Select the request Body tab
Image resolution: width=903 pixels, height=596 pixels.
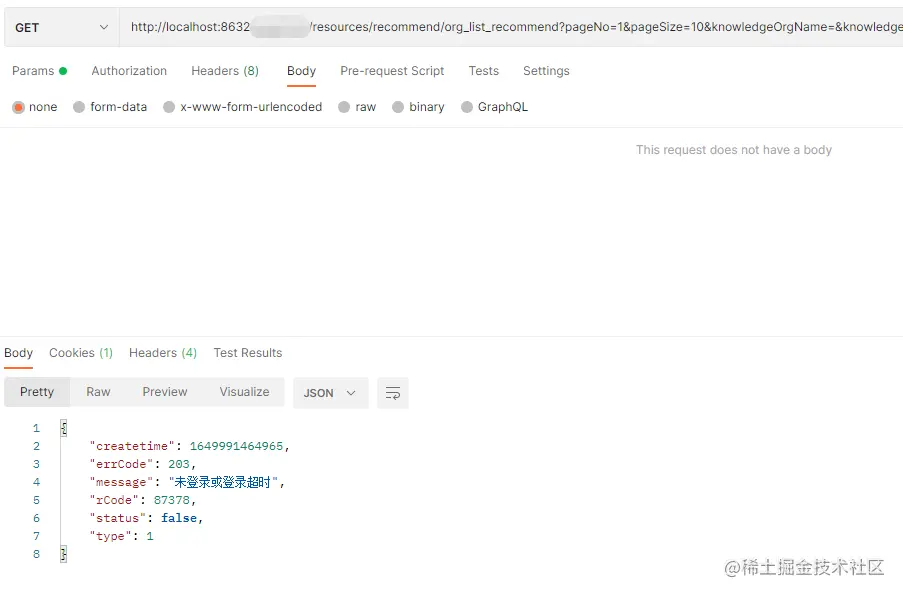(301, 71)
